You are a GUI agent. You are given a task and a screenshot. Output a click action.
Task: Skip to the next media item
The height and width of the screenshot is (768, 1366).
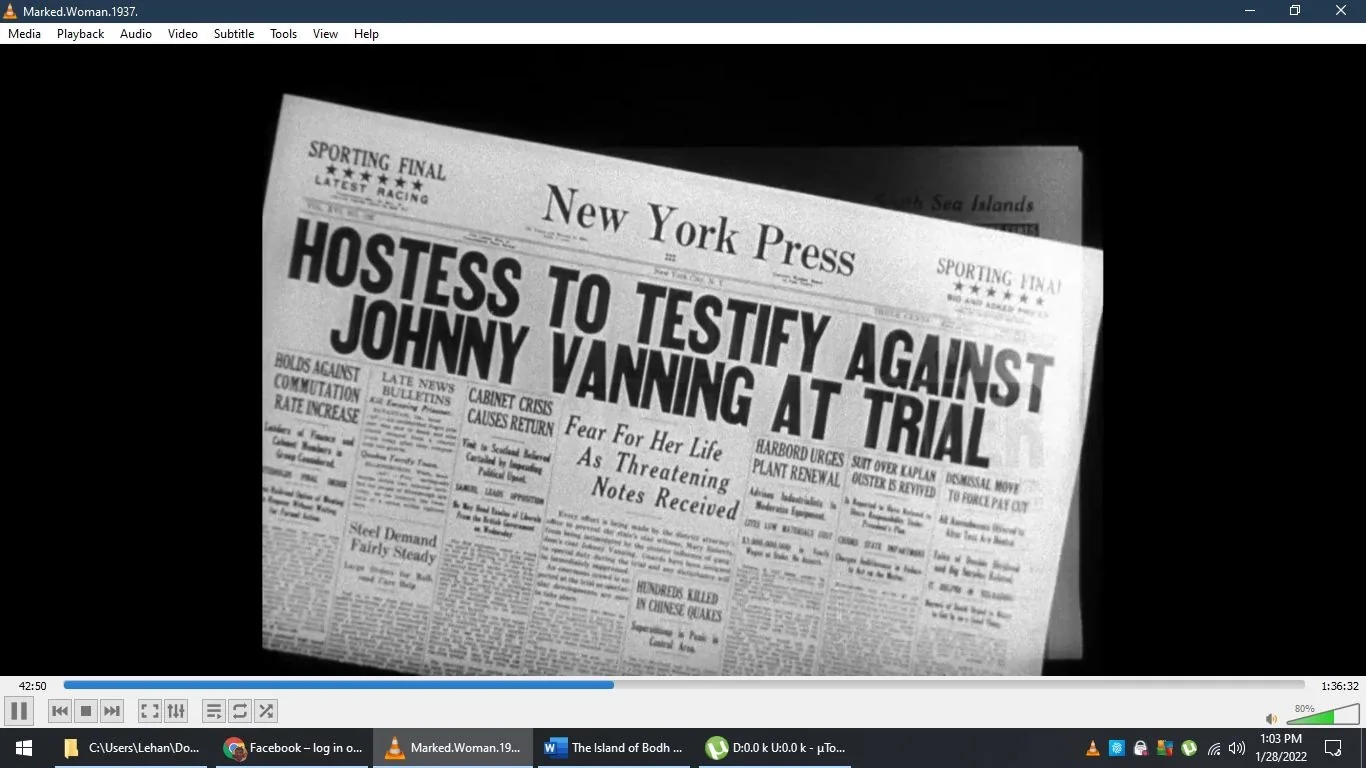[112, 711]
